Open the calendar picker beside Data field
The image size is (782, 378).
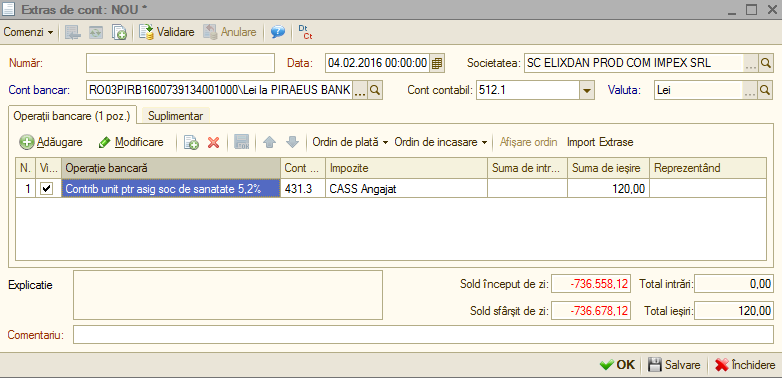[x=437, y=63]
